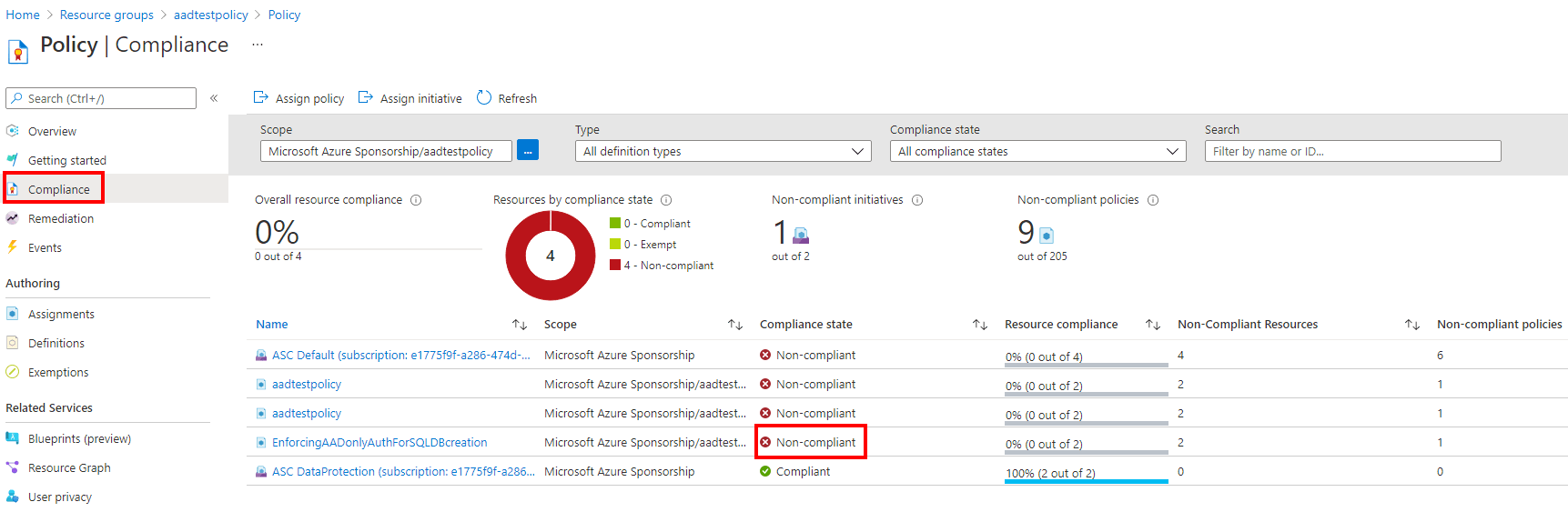Click the Non-compliant policies info icon

coord(1153,200)
